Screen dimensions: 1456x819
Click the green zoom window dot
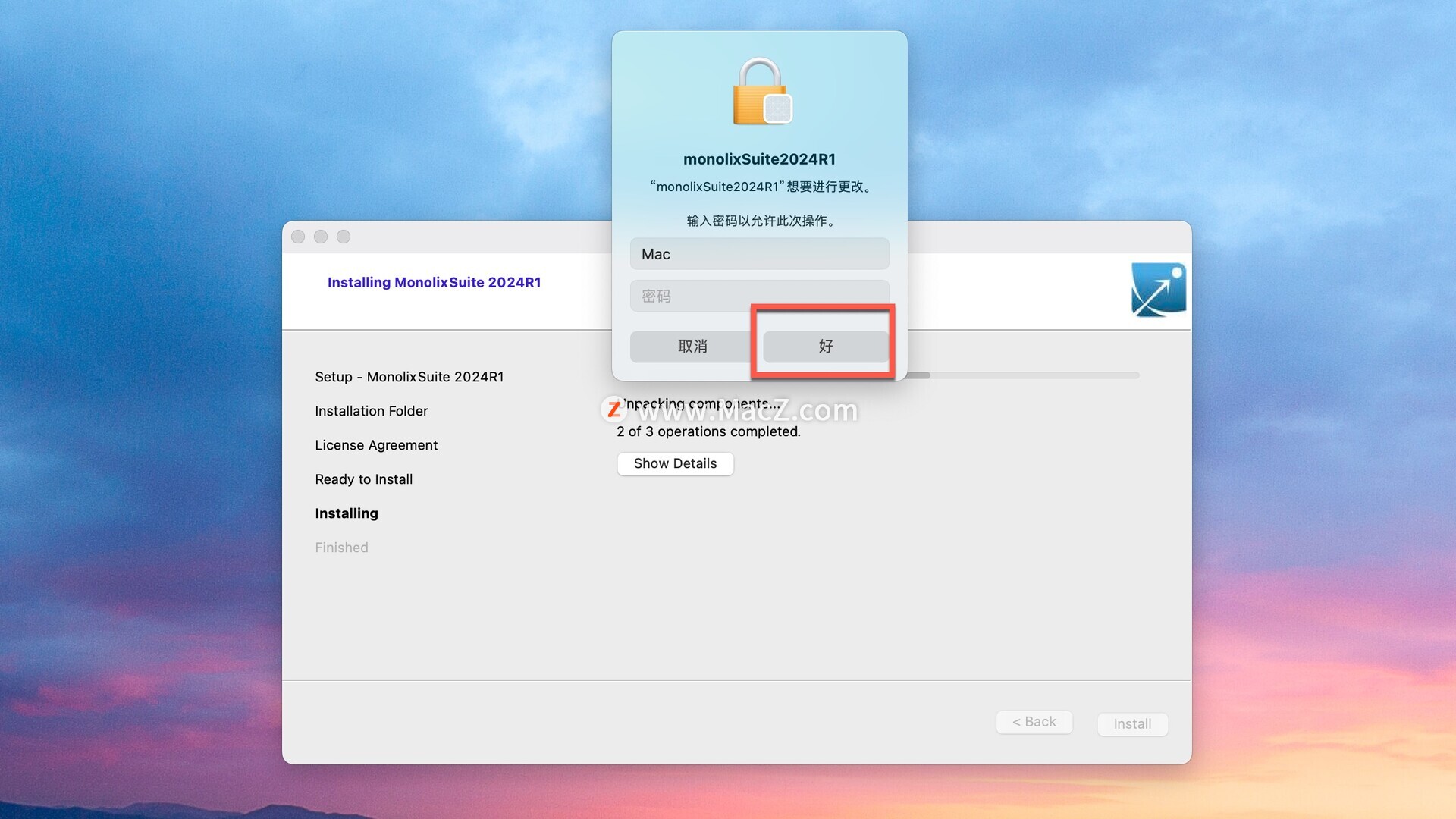(x=344, y=237)
